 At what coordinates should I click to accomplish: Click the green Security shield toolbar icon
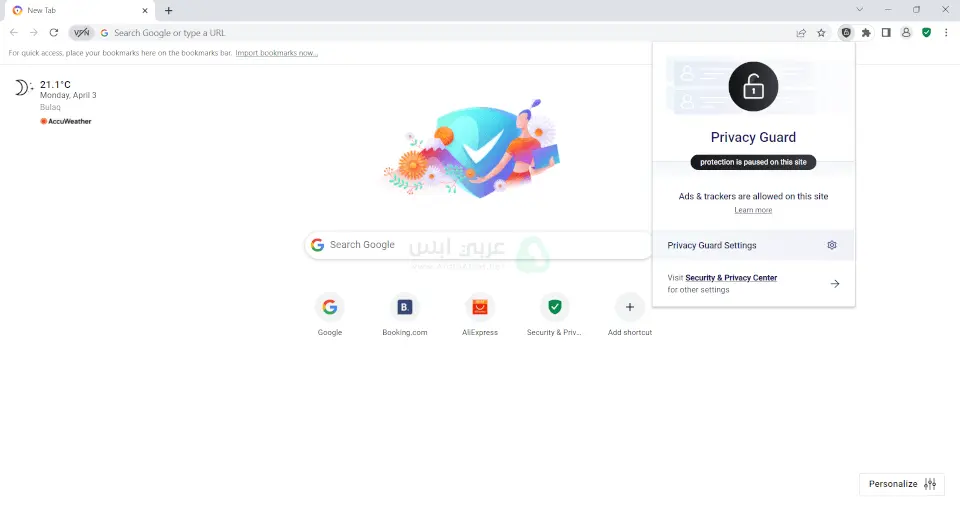coord(926,33)
